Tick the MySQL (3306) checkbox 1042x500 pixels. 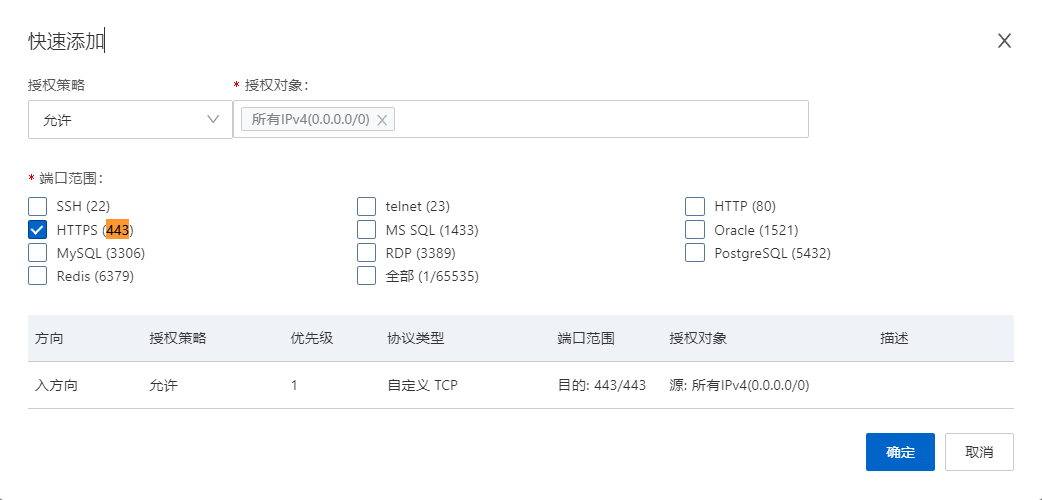pyautogui.click(x=38, y=253)
